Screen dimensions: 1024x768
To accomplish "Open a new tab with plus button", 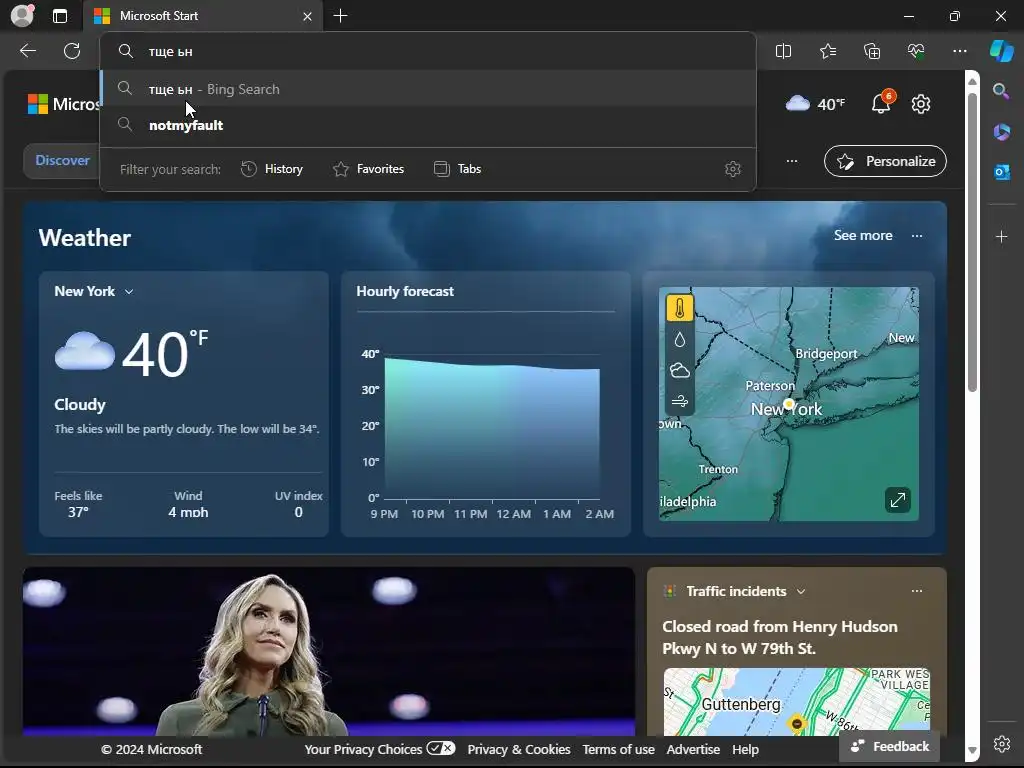I will click(340, 16).
